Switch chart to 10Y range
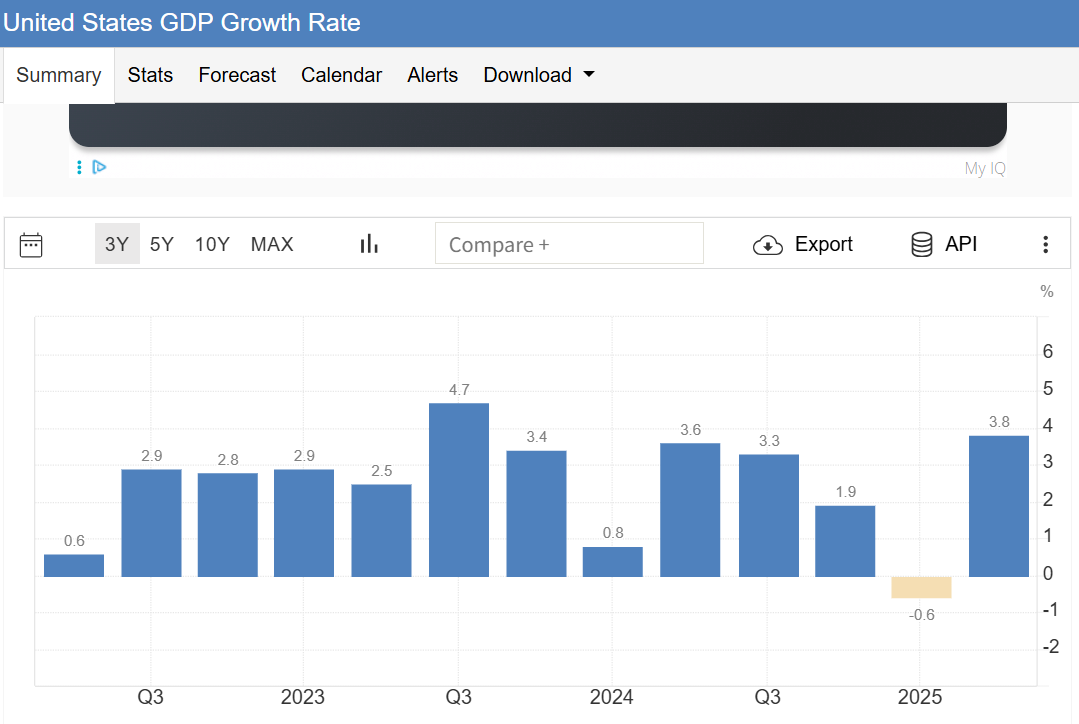The width and height of the screenshot is (1079, 724). point(212,244)
